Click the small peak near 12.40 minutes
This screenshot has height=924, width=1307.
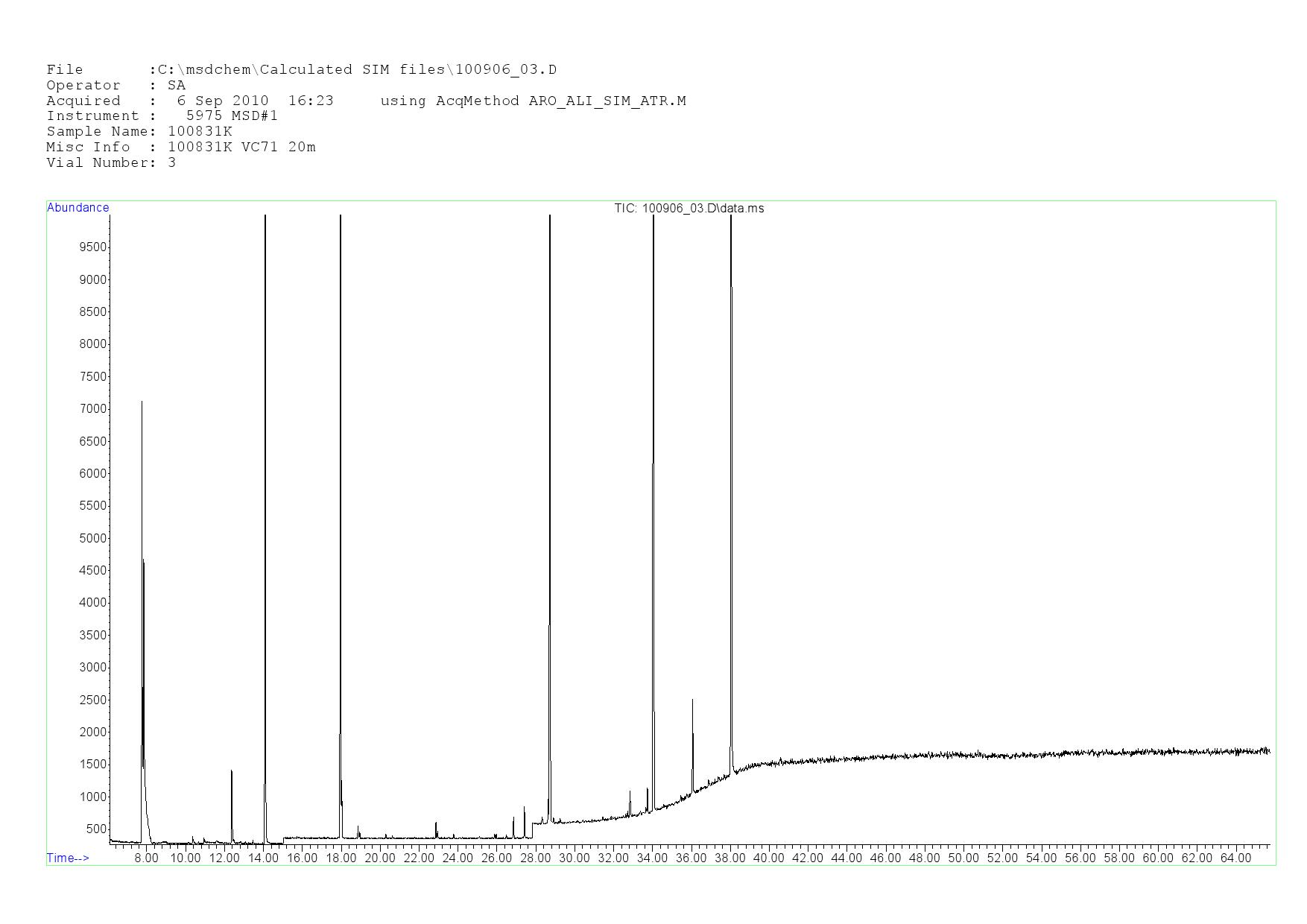[232, 772]
